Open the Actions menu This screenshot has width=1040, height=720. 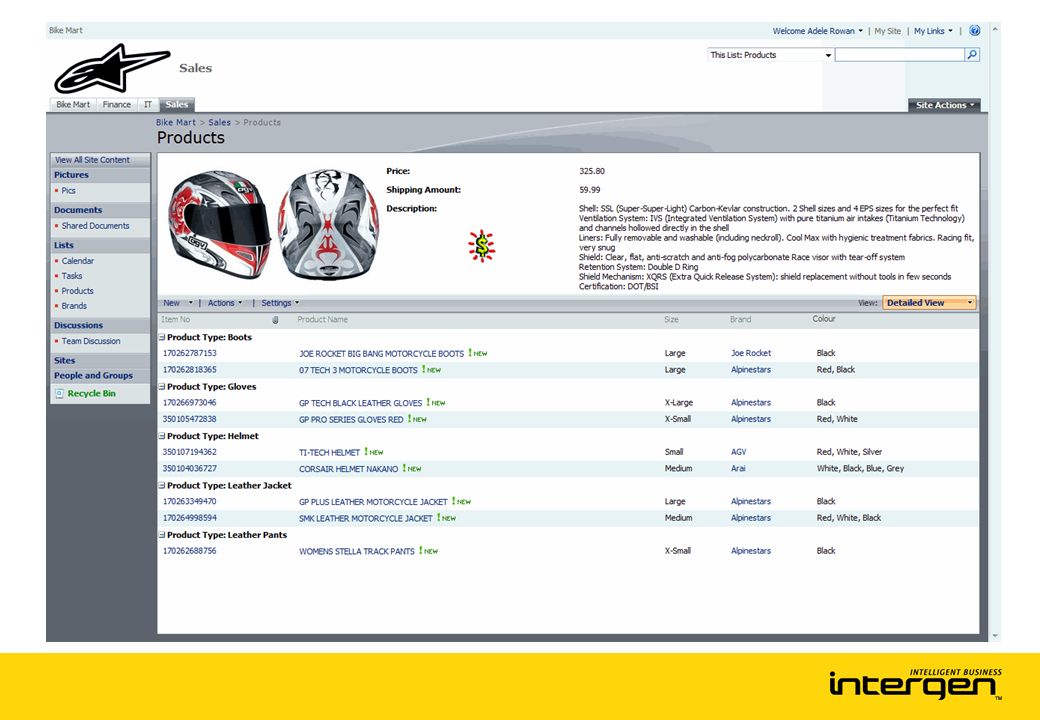pos(225,303)
